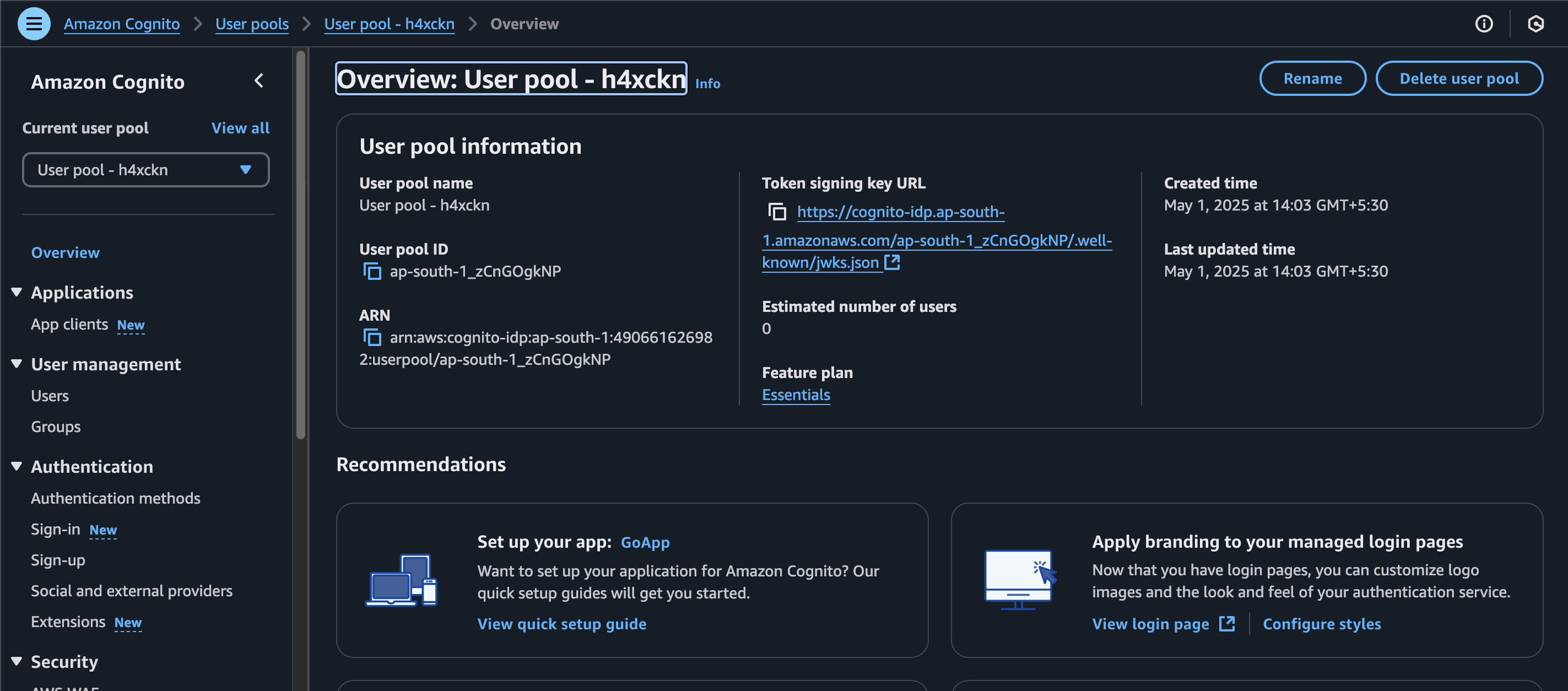The image size is (1568, 691).
Task: Open the settings hexagon icon at top right
Action: [1535, 24]
